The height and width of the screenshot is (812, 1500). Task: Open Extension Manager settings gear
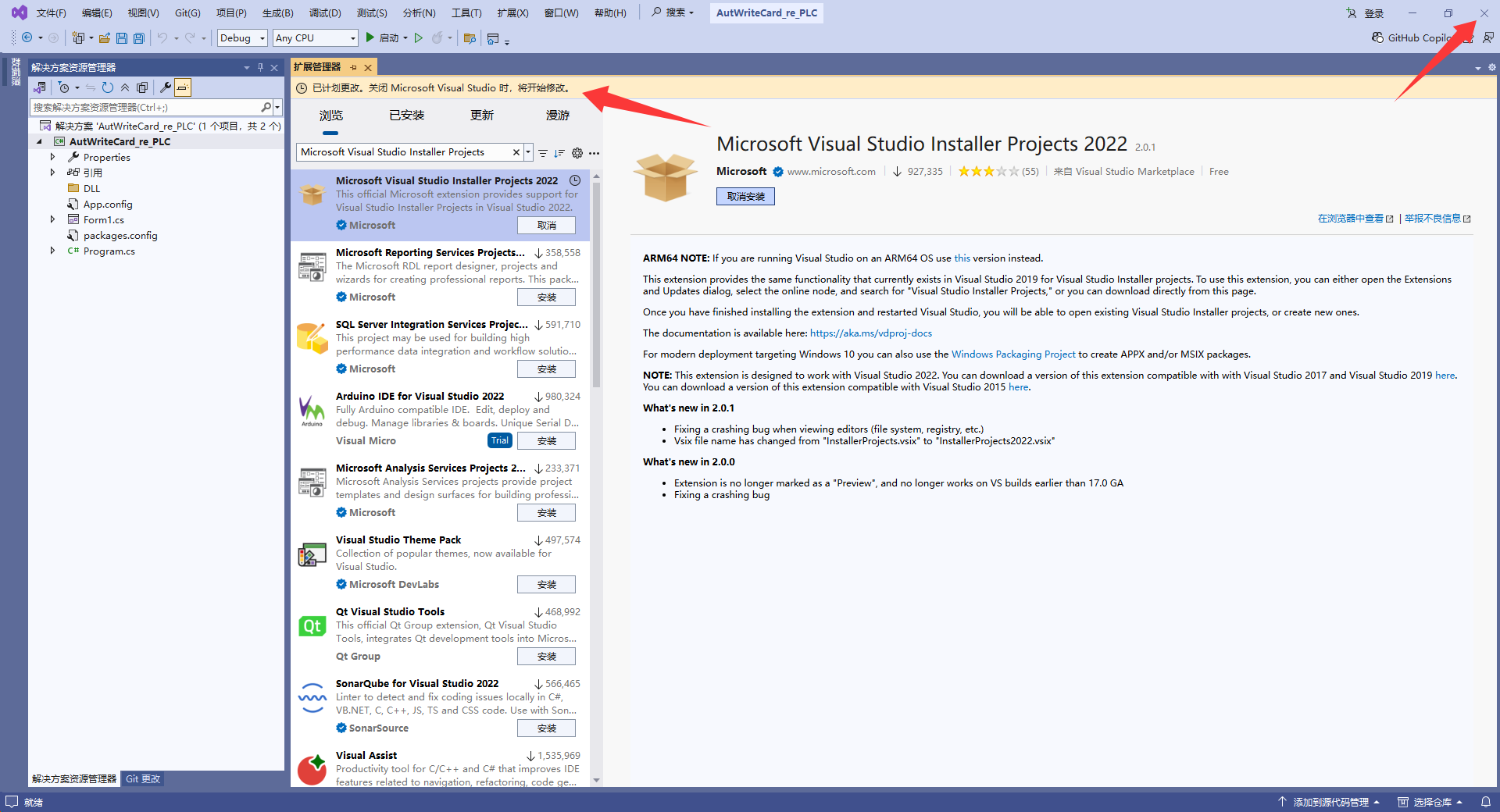[x=577, y=153]
